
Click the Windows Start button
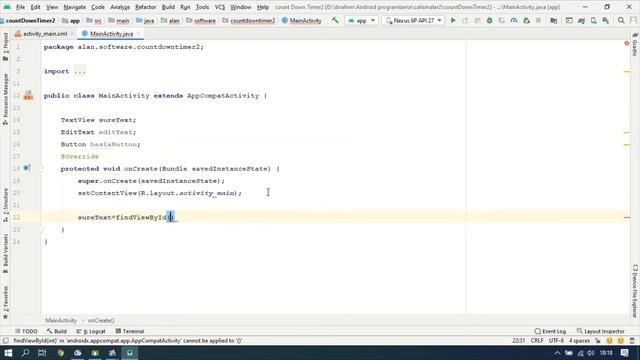click(8, 353)
